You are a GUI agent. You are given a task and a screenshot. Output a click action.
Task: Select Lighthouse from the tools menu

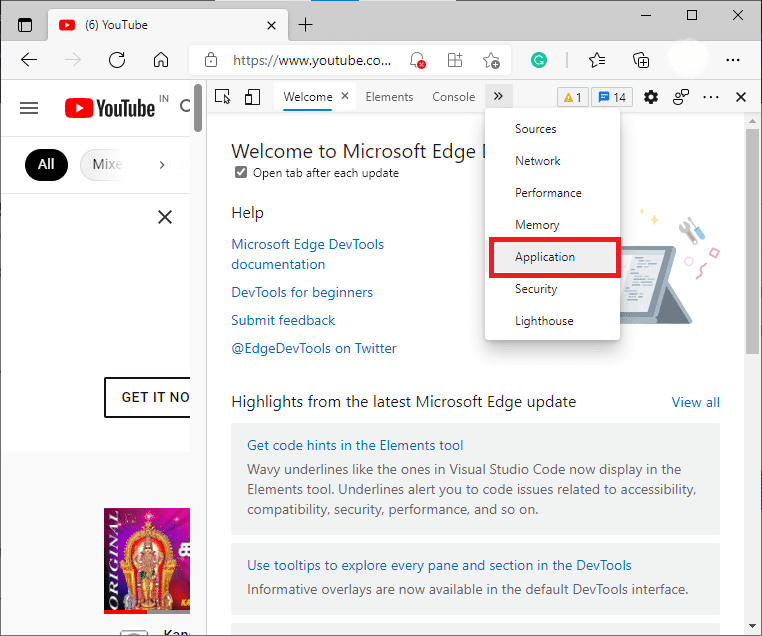pos(553,321)
